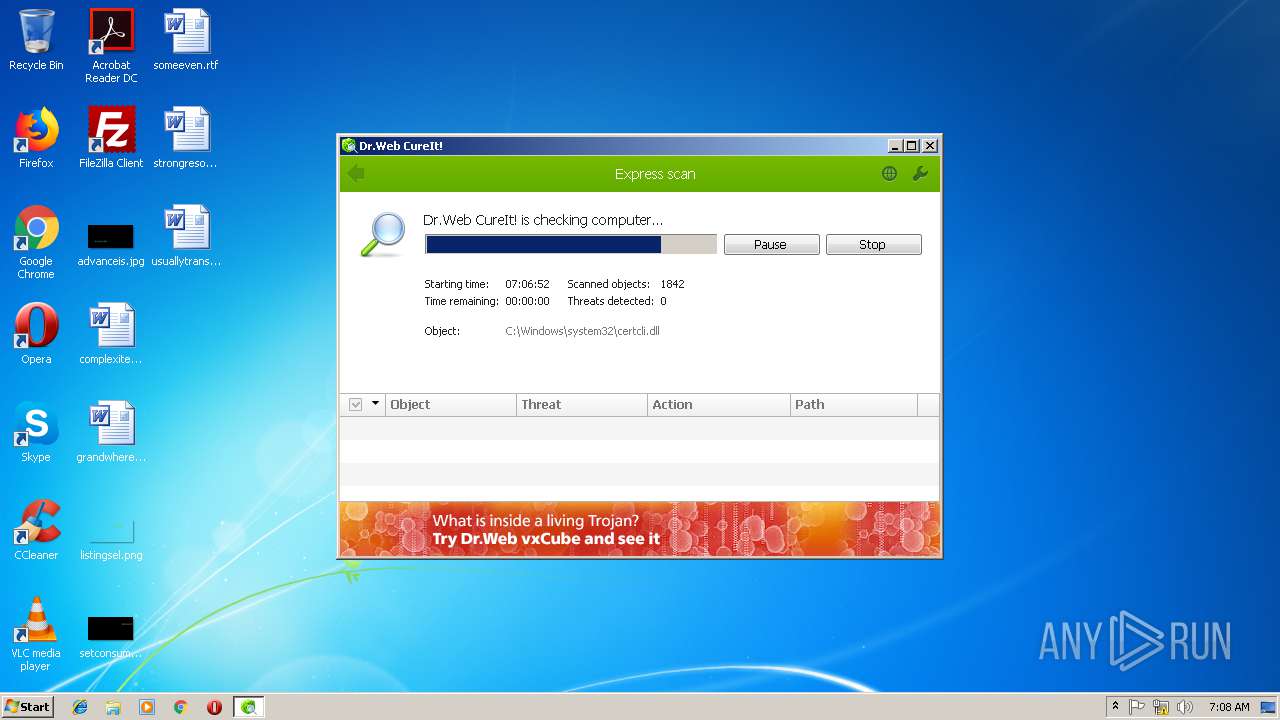Select the Firefox desktop shortcut
1280x720 pixels.
pos(36,138)
